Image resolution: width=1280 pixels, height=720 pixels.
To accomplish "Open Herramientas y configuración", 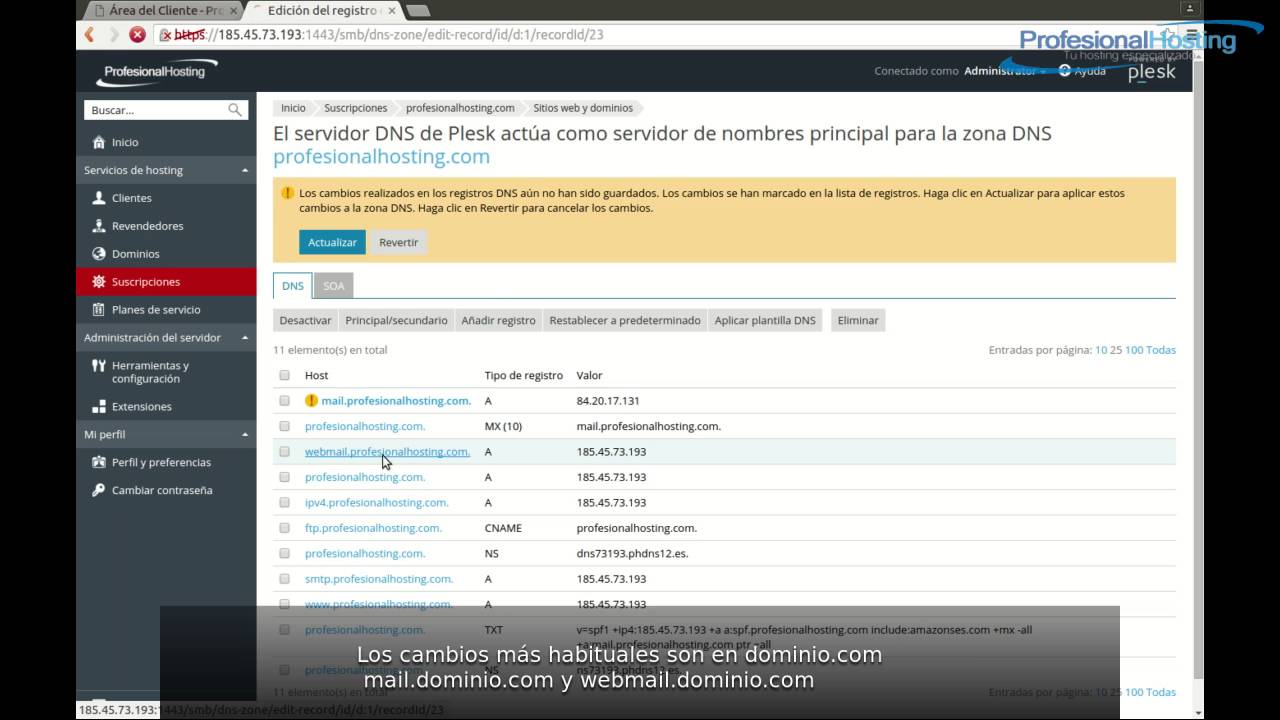I will tap(150, 372).
